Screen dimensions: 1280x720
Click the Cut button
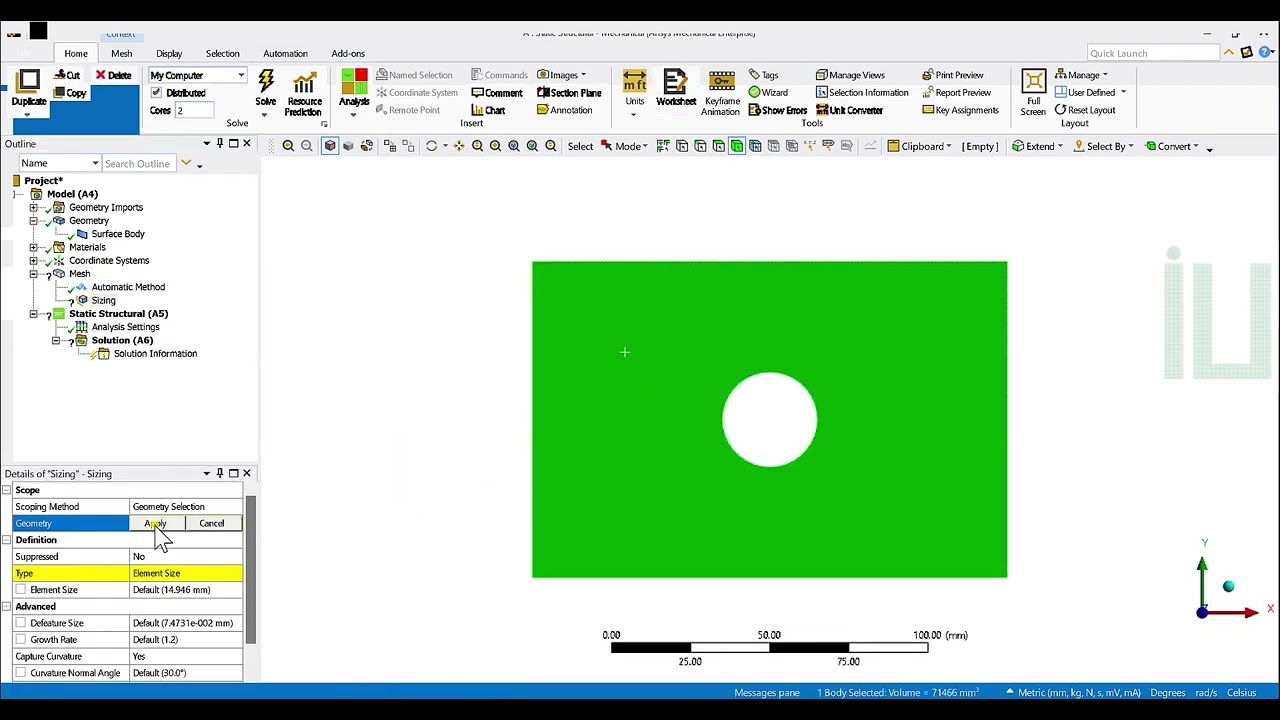click(x=67, y=75)
